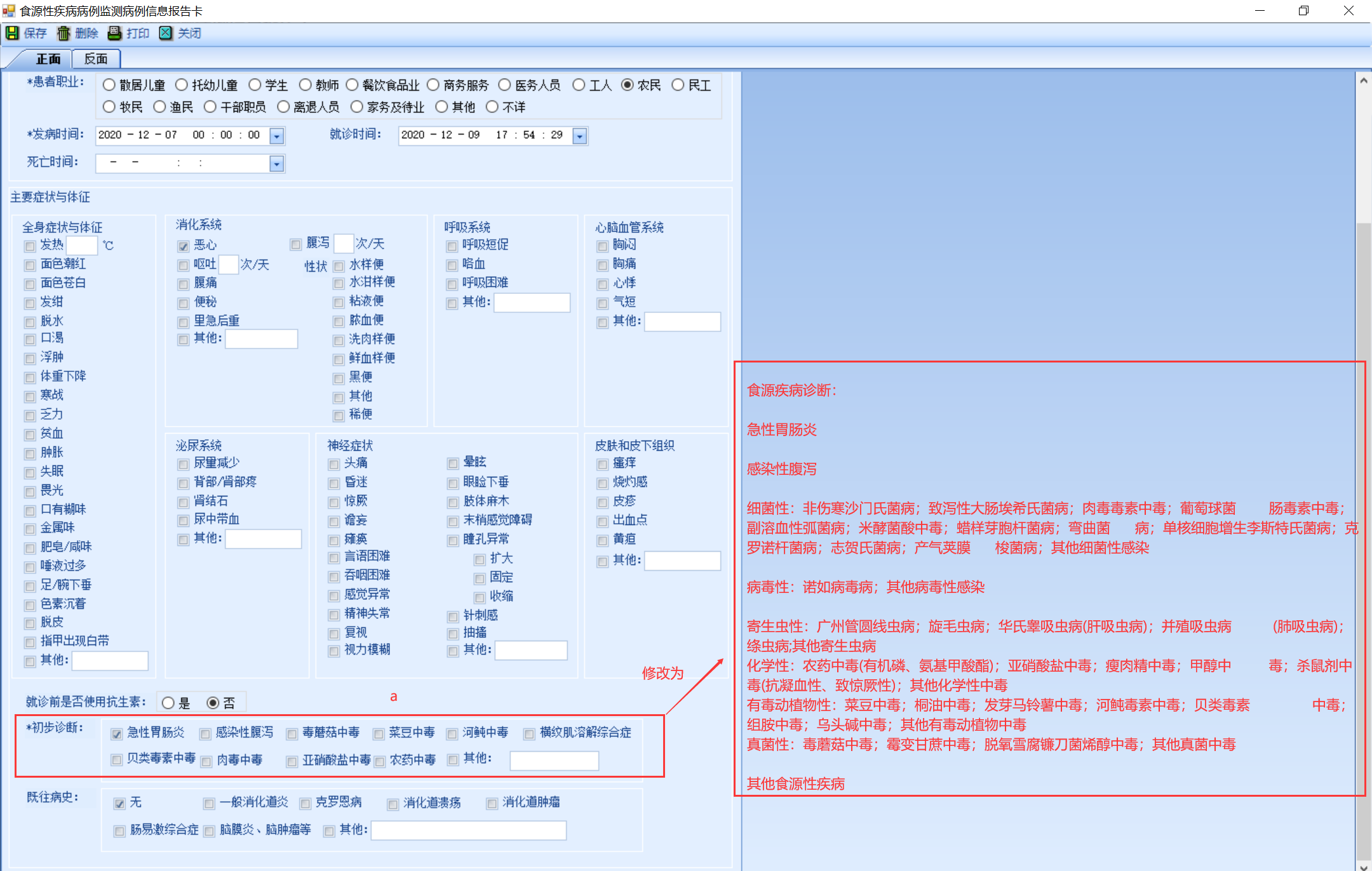Choose 是 for antibiotic use
This screenshot has width=1372, height=871.
(x=168, y=703)
